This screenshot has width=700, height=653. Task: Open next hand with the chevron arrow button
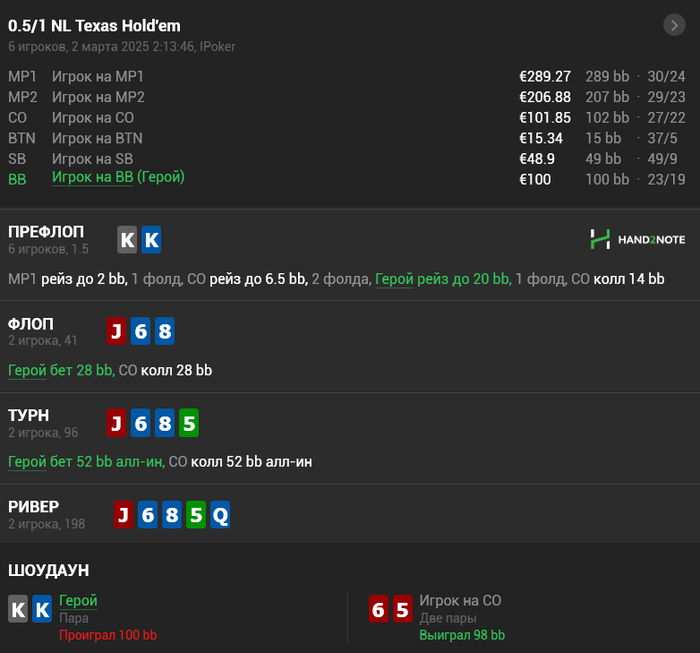[x=674, y=25]
